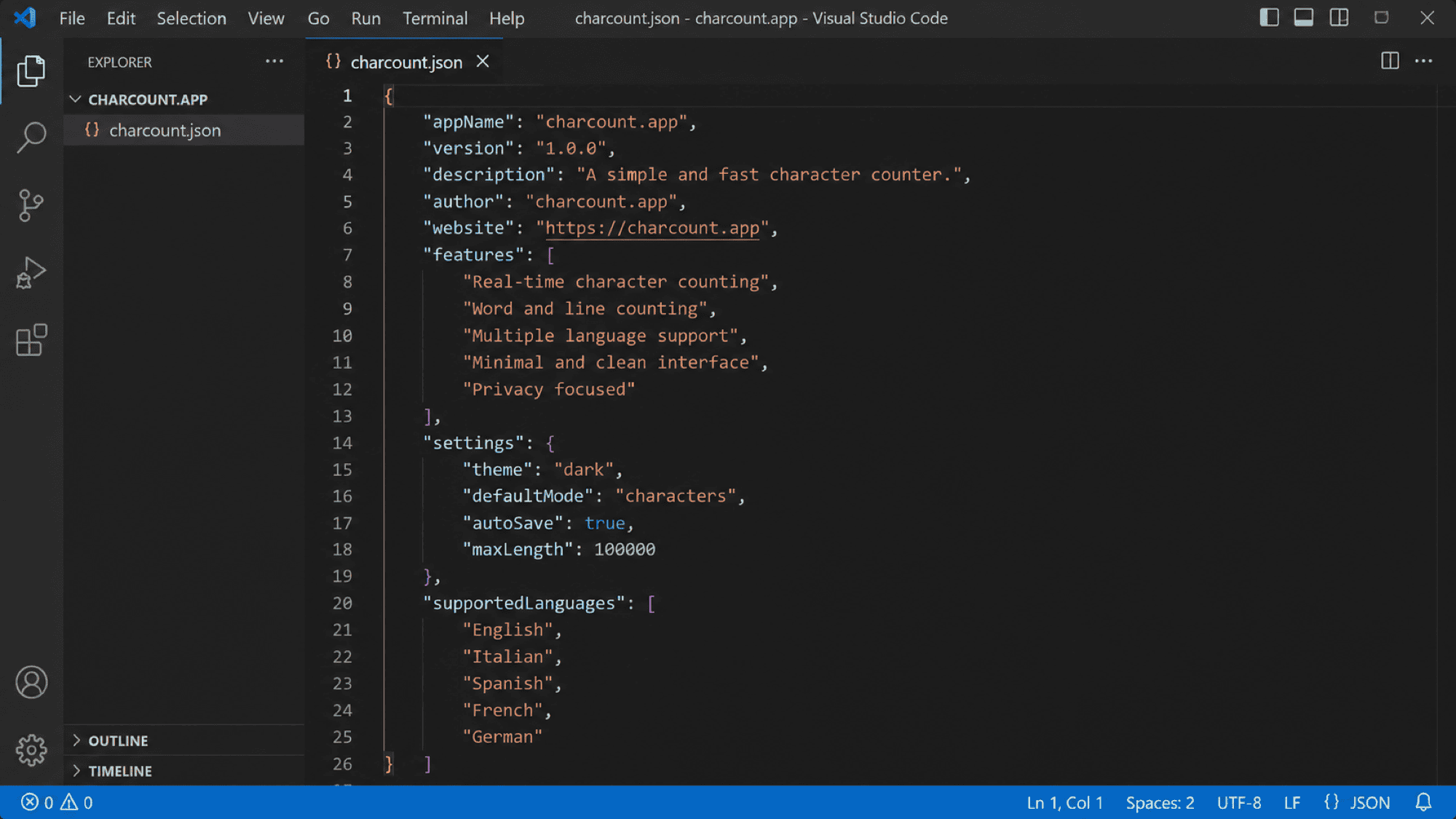Viewport: 1456px width, 819px height.
Task: Click the "German" string
Action: pyautogui.click(x=502, y=737)
